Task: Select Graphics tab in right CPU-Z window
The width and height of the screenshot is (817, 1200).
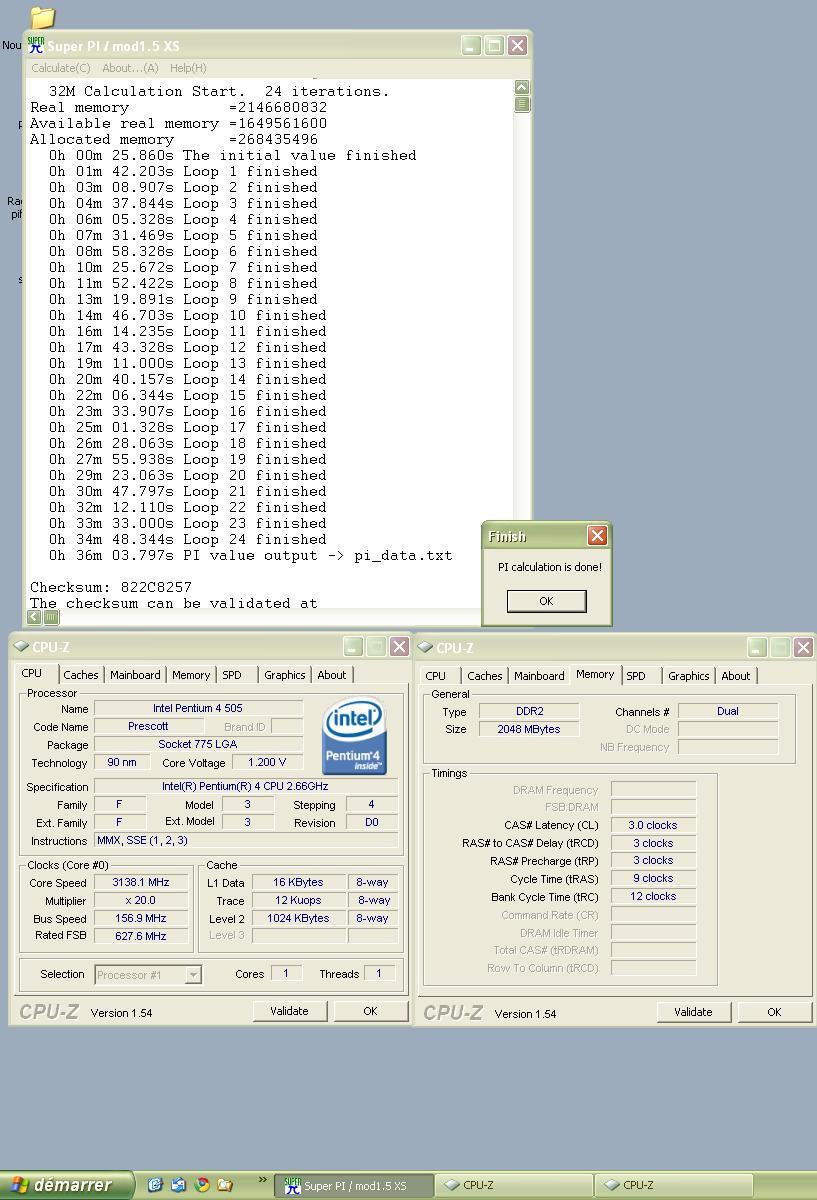Action: pos(689,676)
